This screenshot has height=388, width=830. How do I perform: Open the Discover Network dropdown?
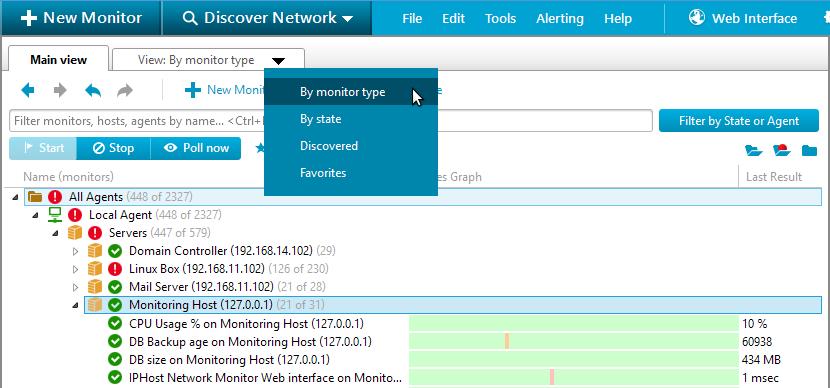(x=267, y=18)
